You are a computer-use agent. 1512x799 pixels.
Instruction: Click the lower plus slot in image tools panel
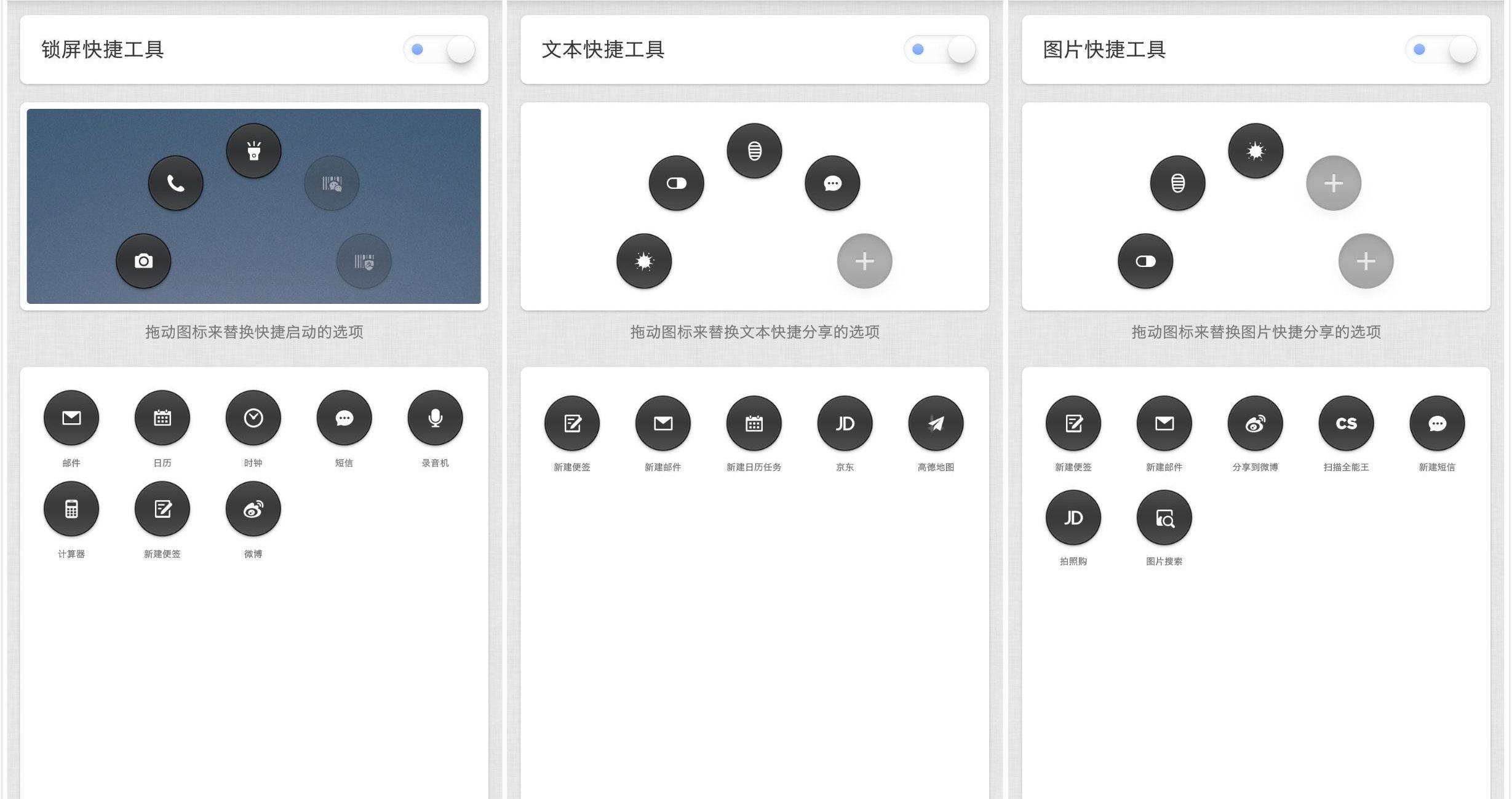[1366, 261]
